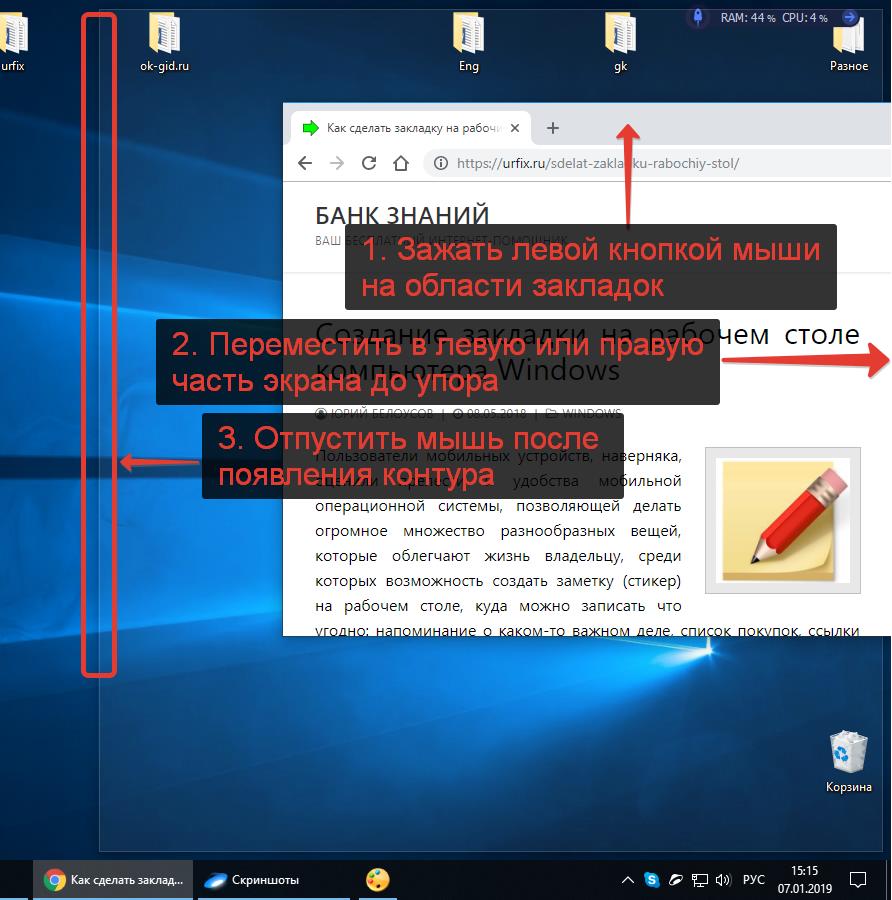Open the volume control in tray

coord(723,880)
